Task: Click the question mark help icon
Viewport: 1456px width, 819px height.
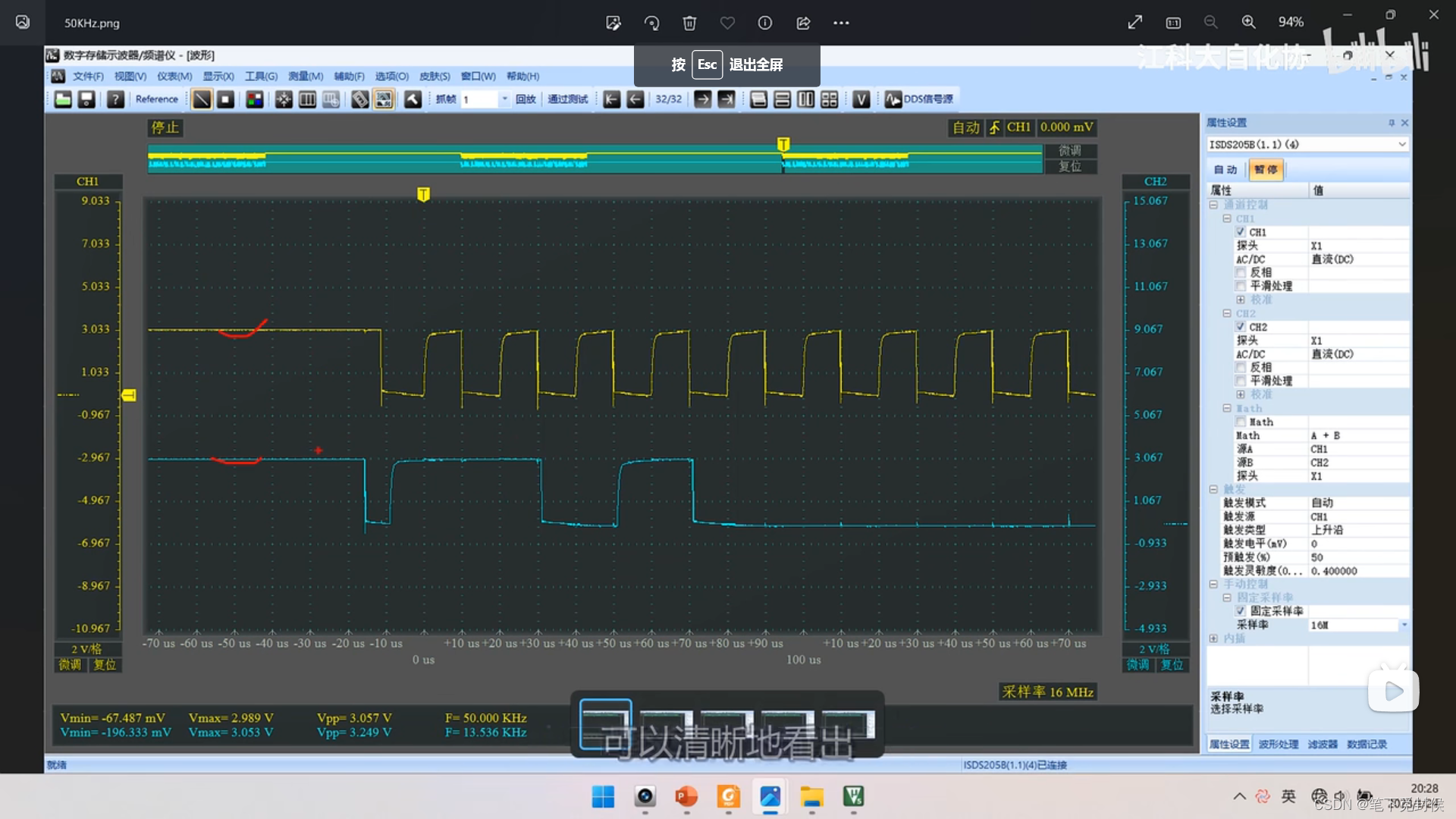Action: pyautogui.click(x=115, y=99)
